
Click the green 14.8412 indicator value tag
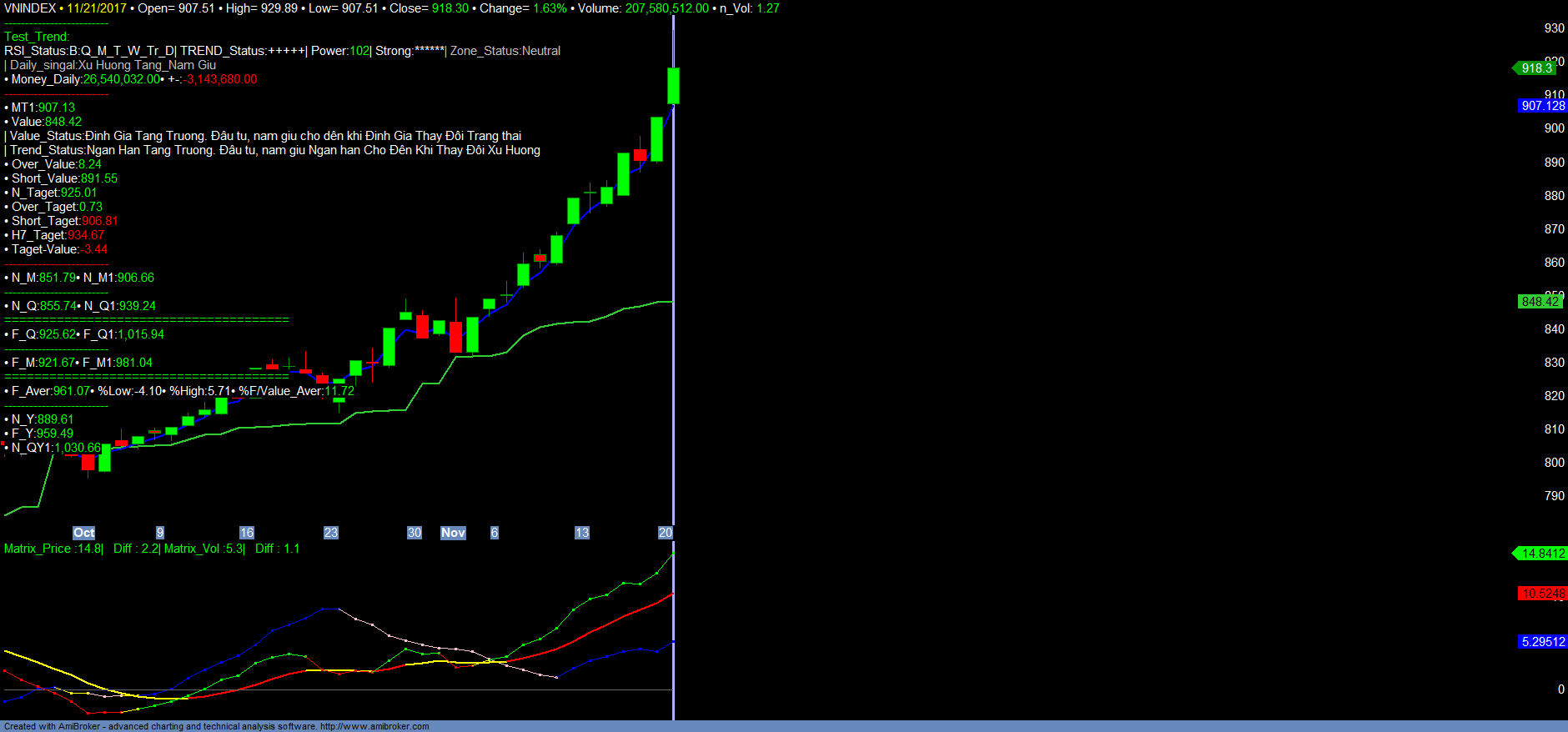coord(1542,554)
